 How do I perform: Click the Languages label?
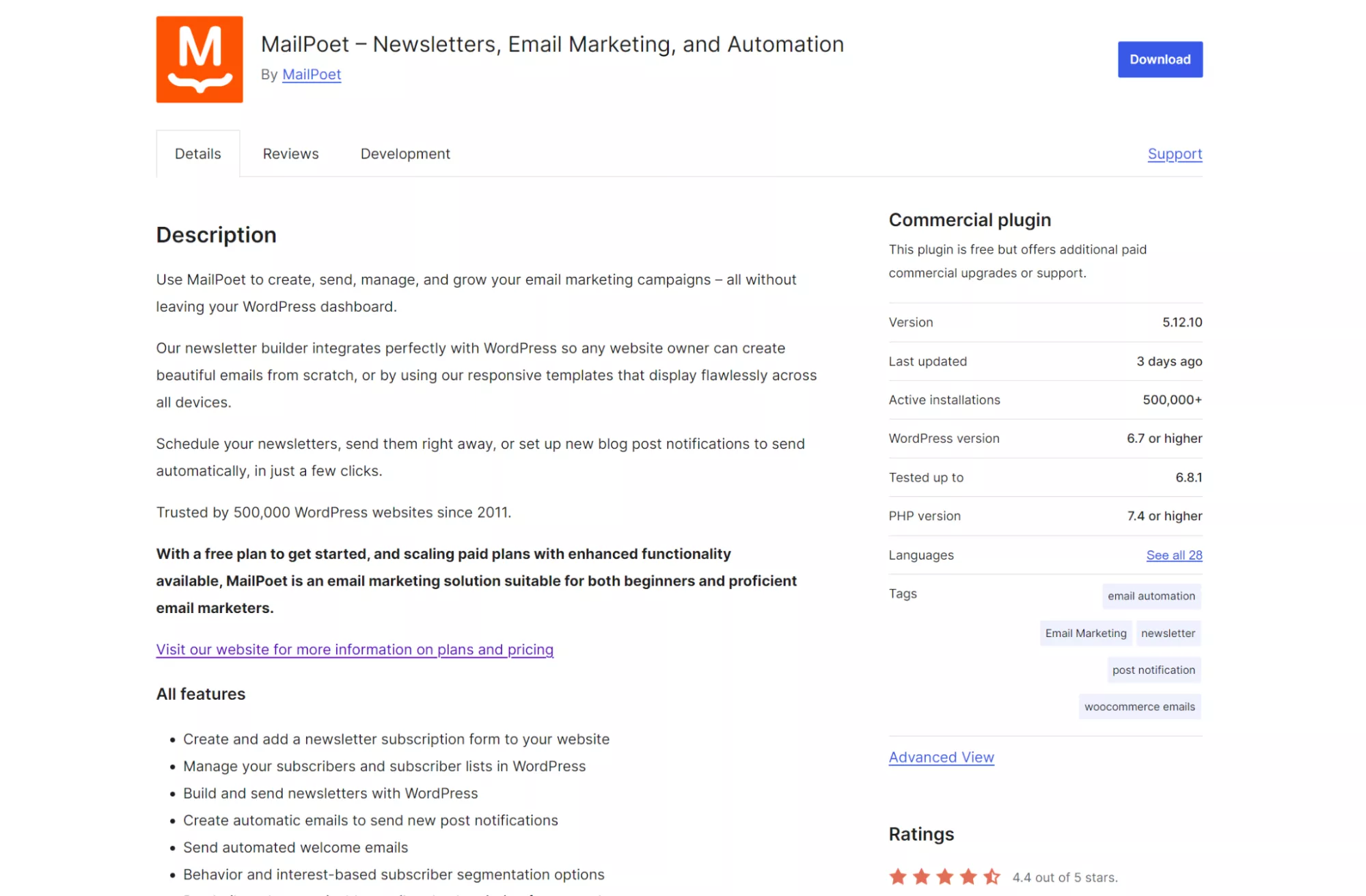tap(921, 555)
